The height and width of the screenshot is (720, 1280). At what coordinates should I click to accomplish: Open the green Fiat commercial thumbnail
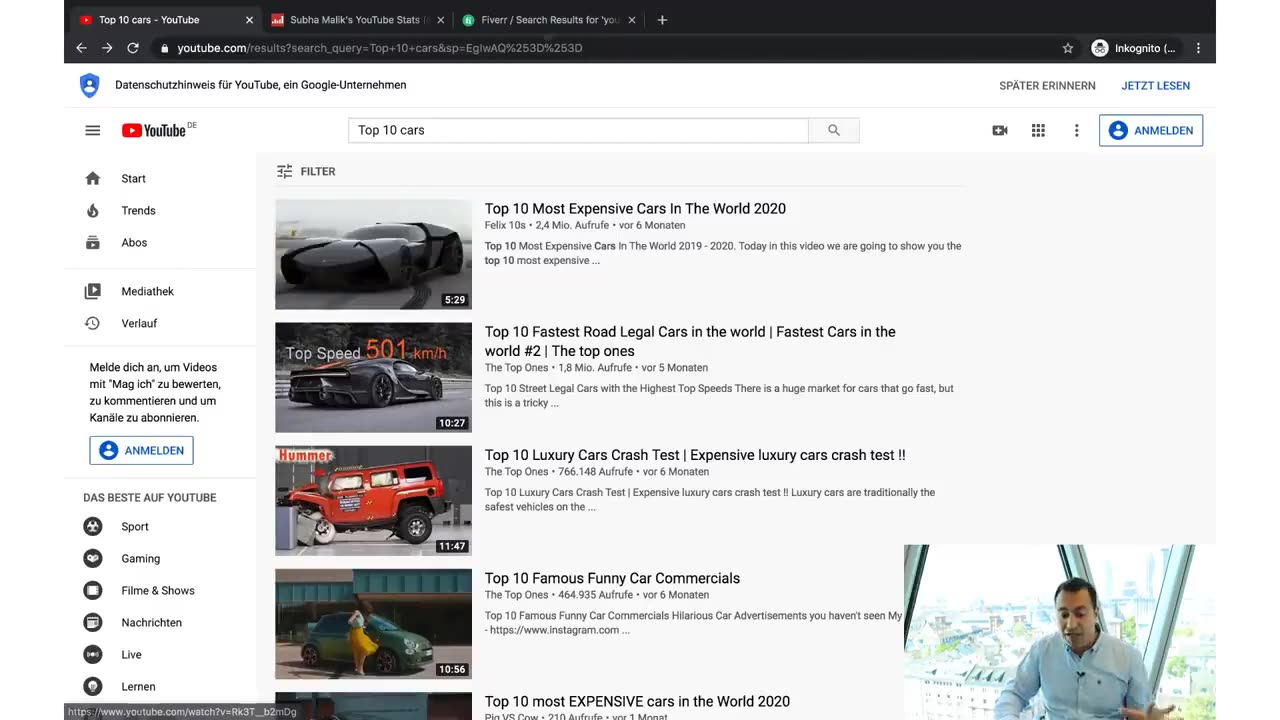point(373,624)
